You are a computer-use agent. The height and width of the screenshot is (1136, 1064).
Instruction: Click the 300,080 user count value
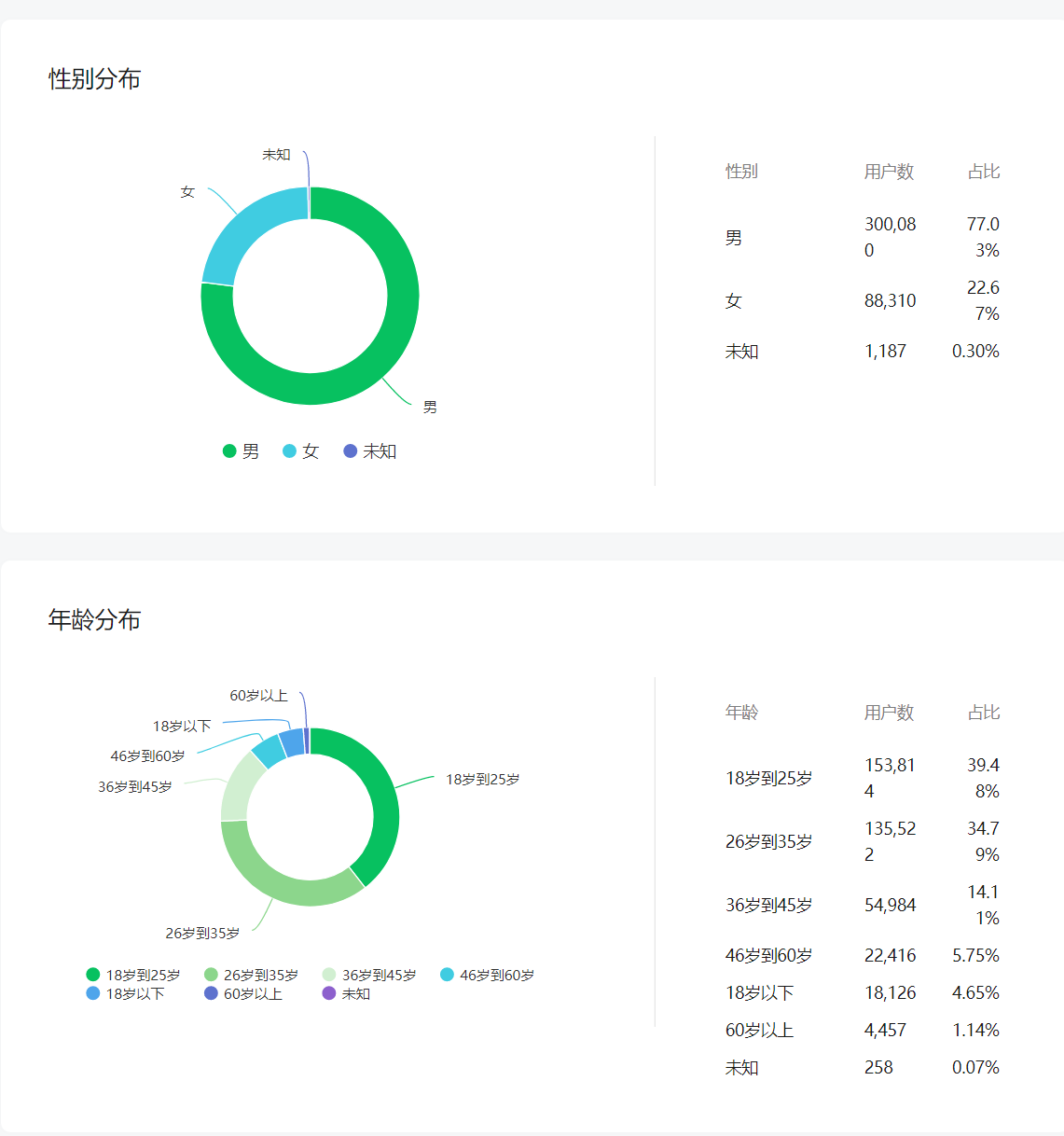(x=890, y=238)
